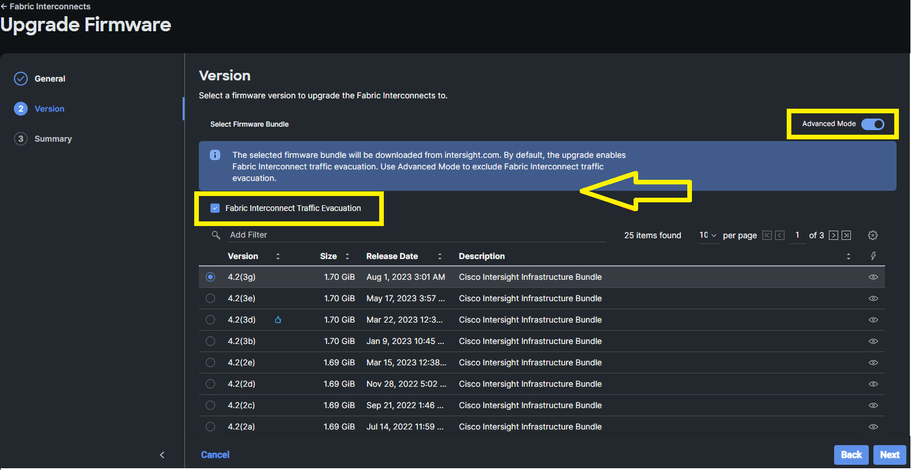This screenshot has height=470, width=911.
Task: Collapse the wizard sidebar with chevron
Action: pos(162,455)
